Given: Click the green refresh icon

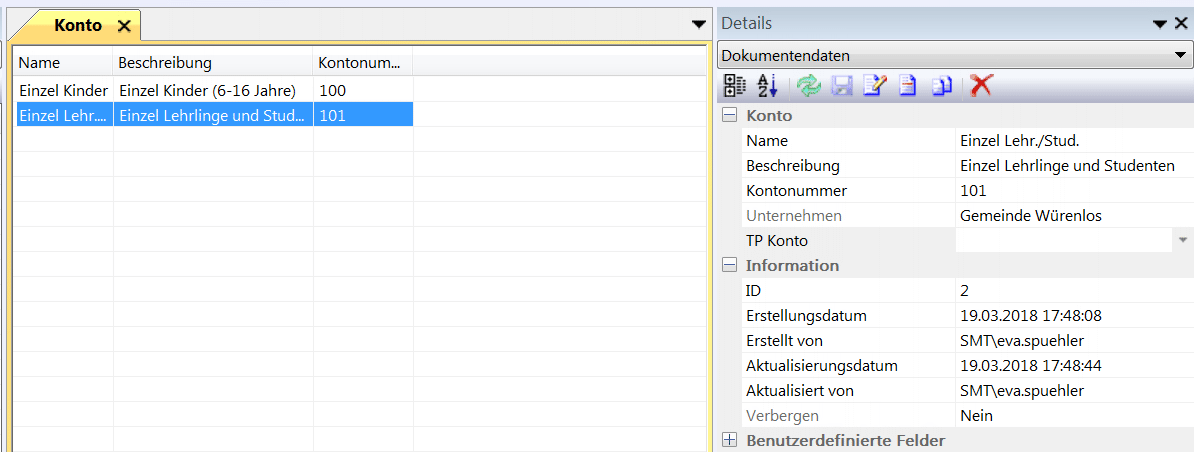Looking at the screenshot, I should (808, 86).
